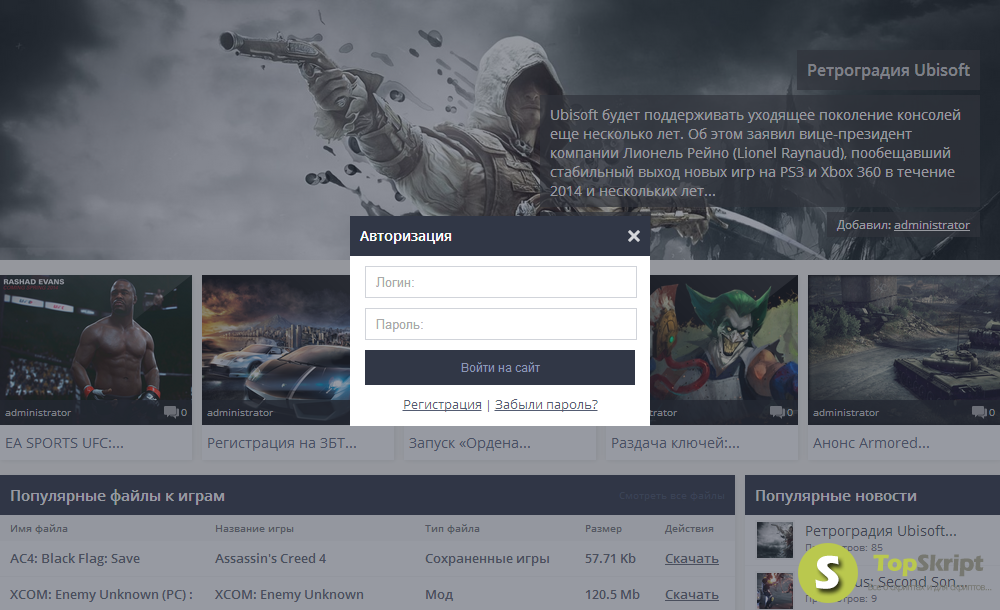Viewport: 1000px width, 610px height.
Task: Click the Имя файла column header
Action: click(39, 528)
